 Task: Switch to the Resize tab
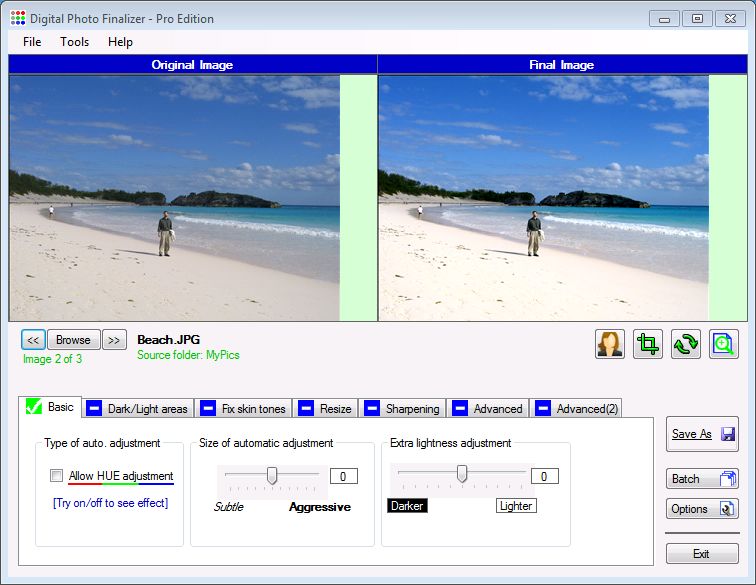tap(326, 408)
